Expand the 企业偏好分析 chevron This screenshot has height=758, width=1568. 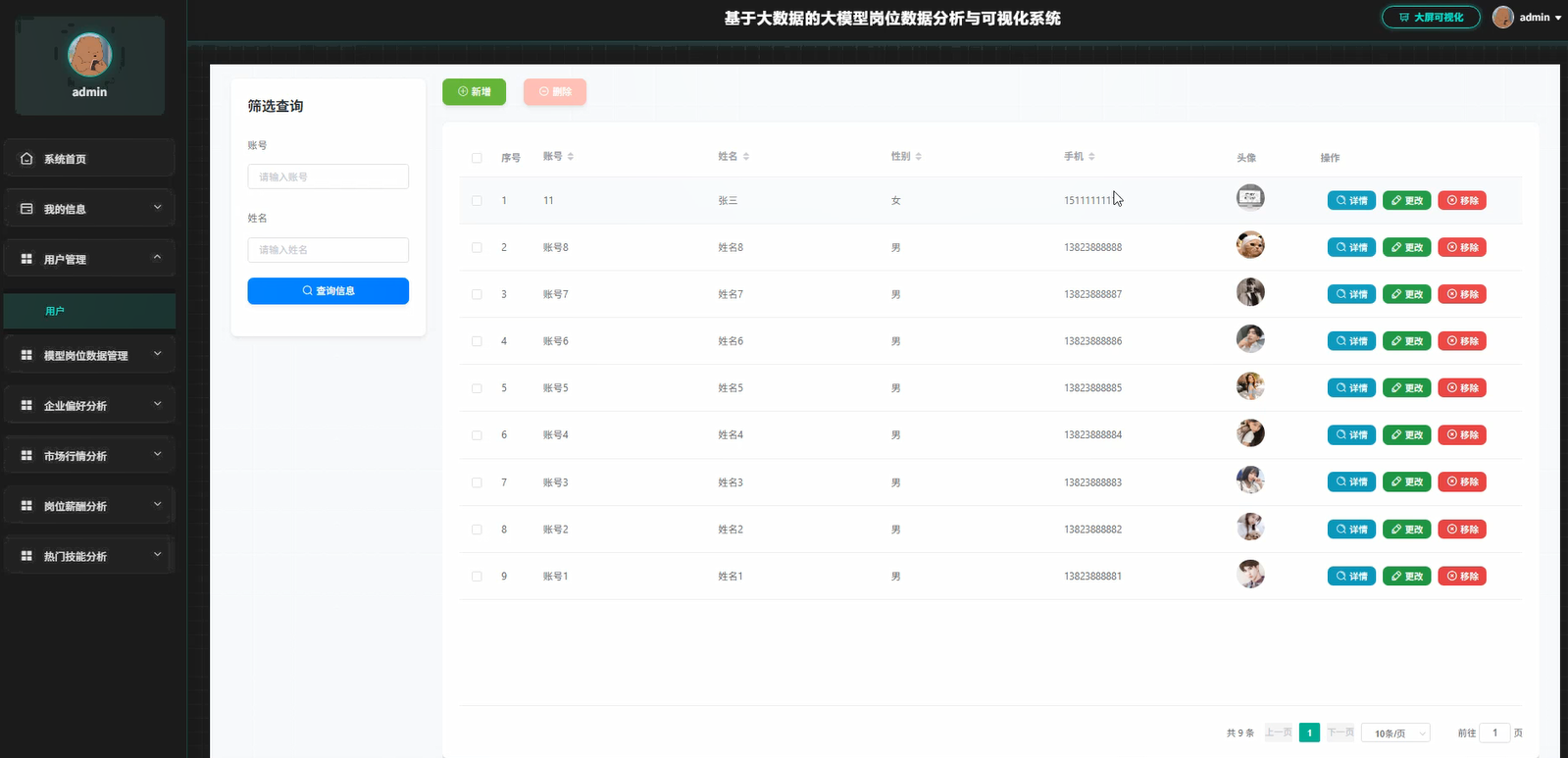pyautogui.click(x=157, y=403)
